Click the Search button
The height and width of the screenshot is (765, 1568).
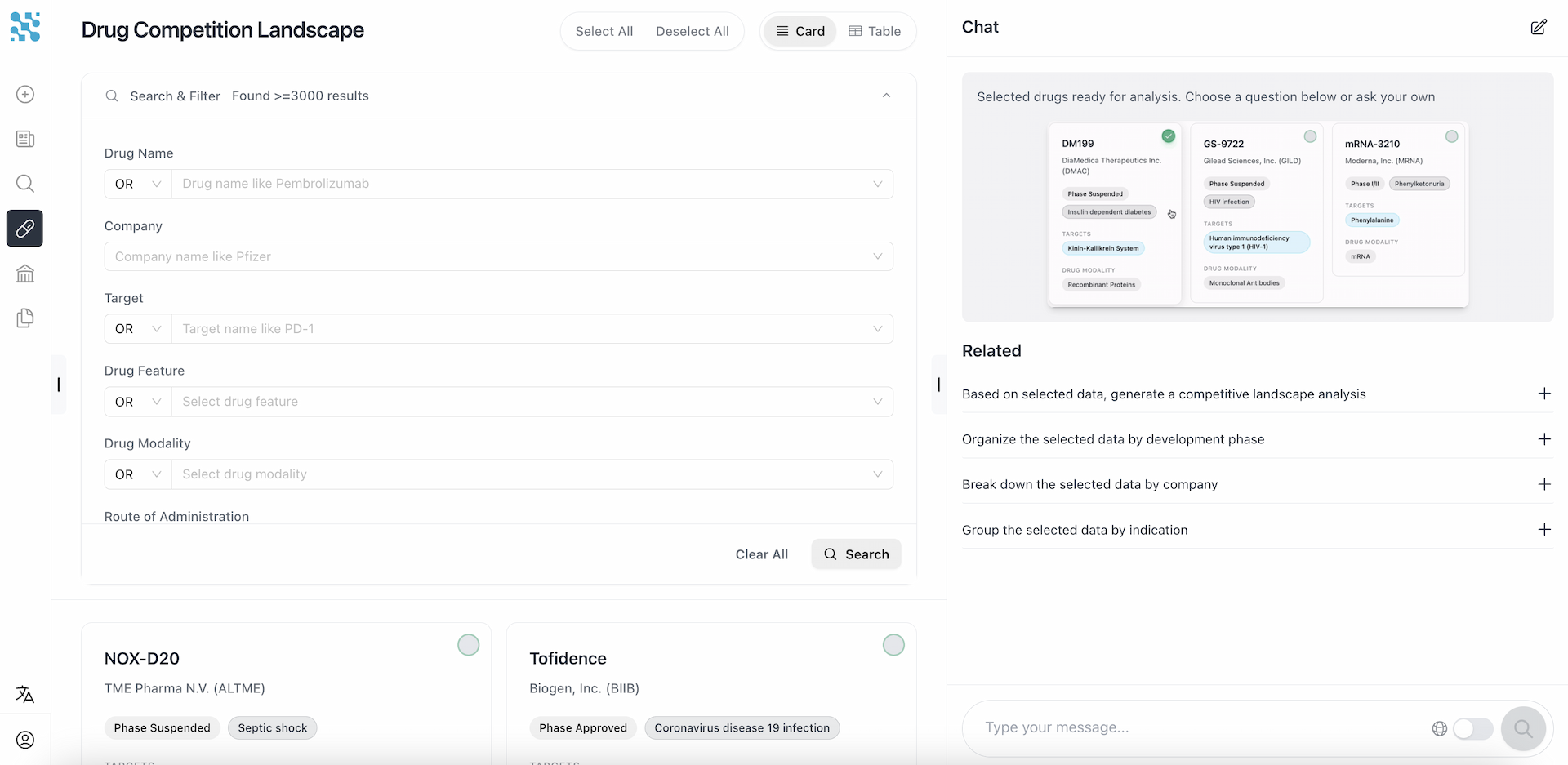tap(856, 554)
